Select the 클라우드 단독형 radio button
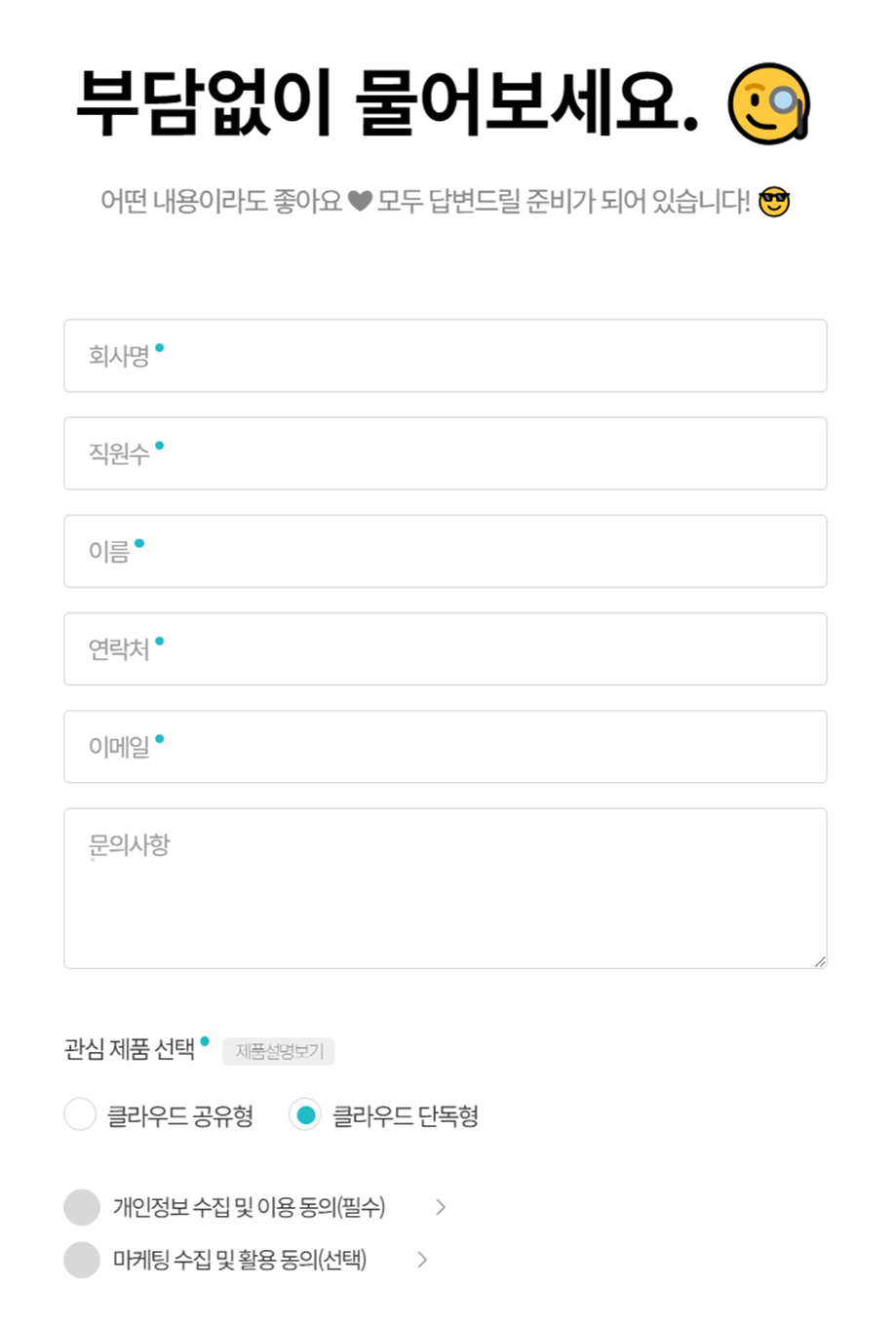The height and width of the screenshot is (1326, 896). (305, 1114)
